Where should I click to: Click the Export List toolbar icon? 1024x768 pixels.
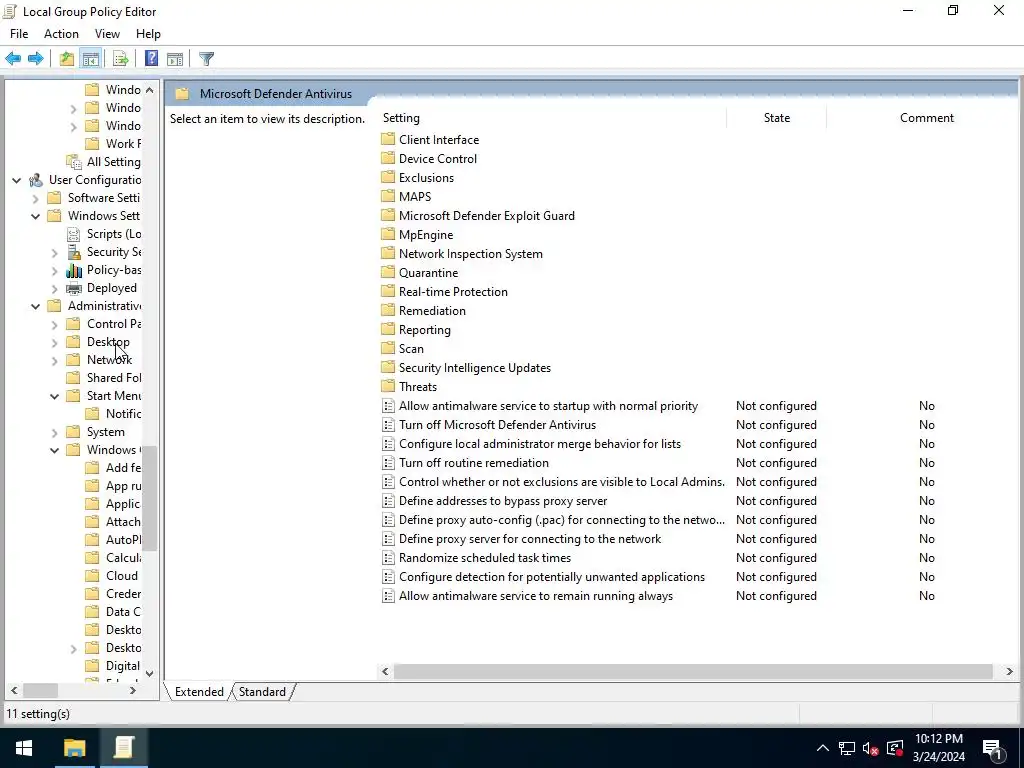(x=121, y=59)
